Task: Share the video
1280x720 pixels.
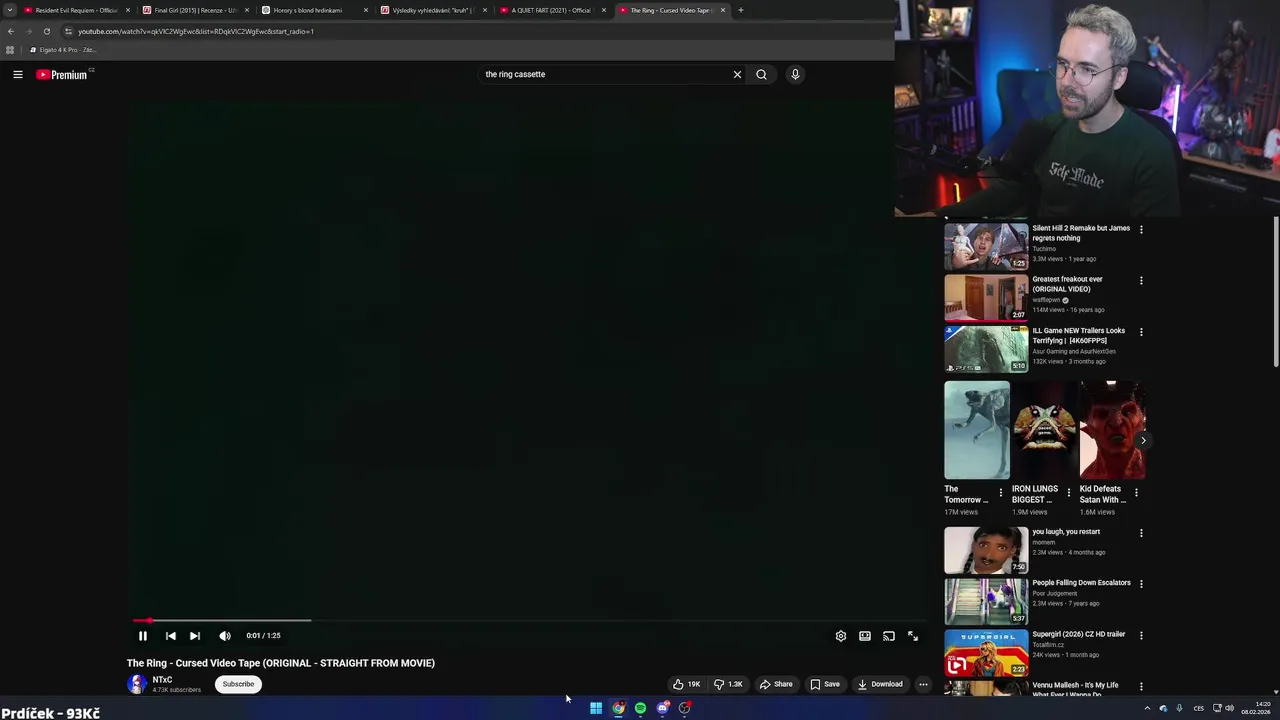Action: (776, 684)
